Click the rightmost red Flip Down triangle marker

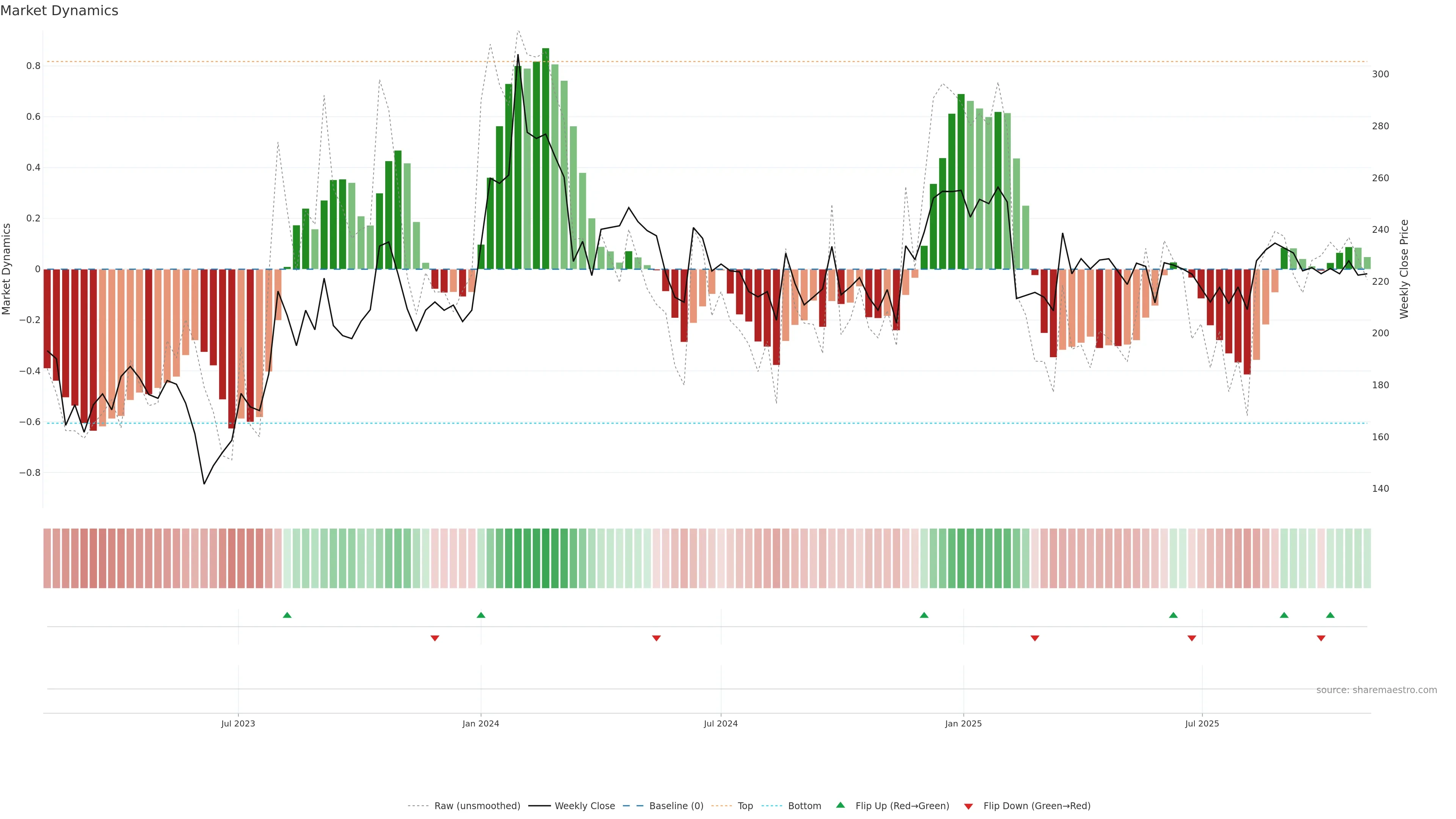pos(1321,638)
